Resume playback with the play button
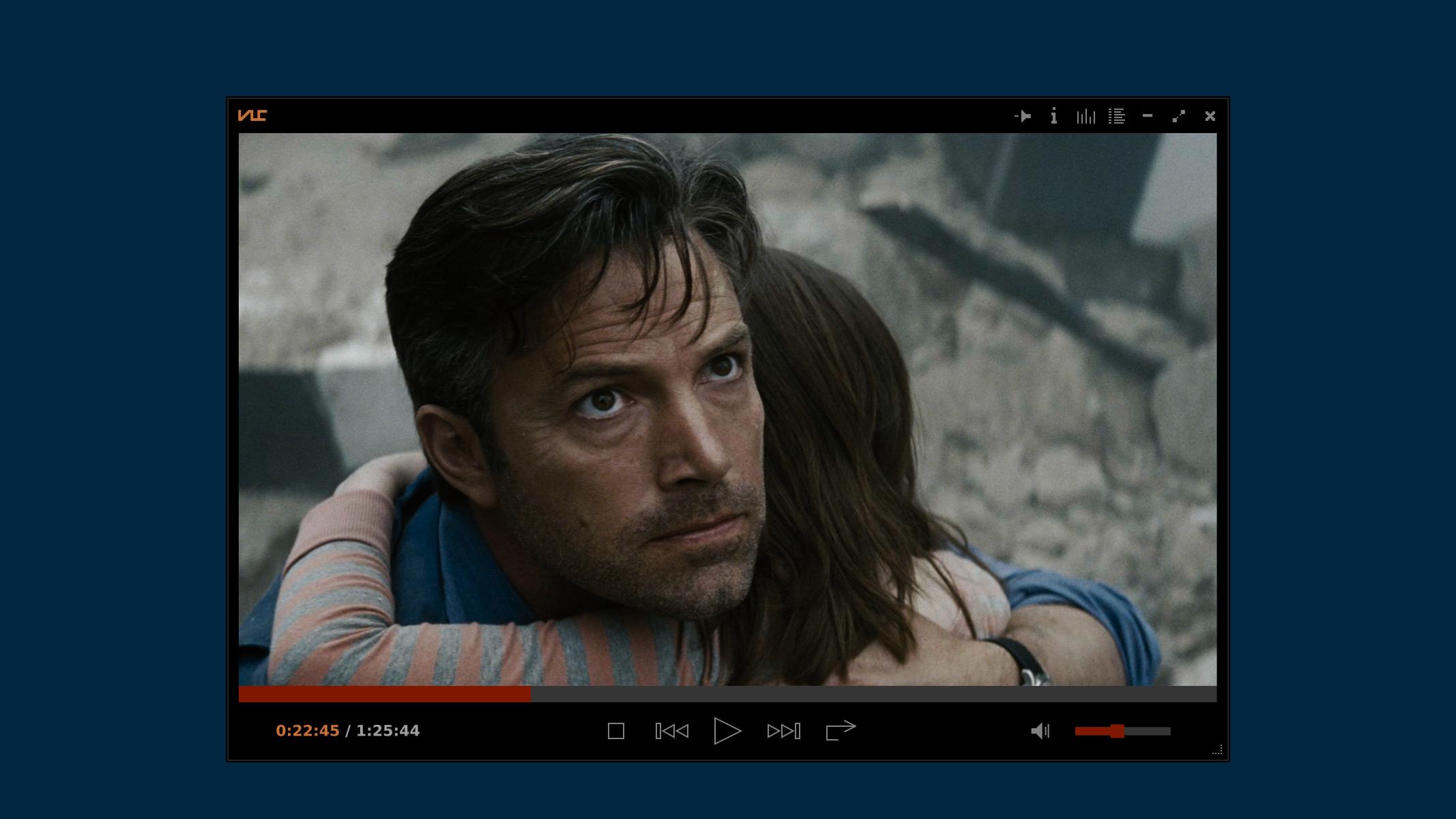The image size is (1456, 819). pos(728,730)
